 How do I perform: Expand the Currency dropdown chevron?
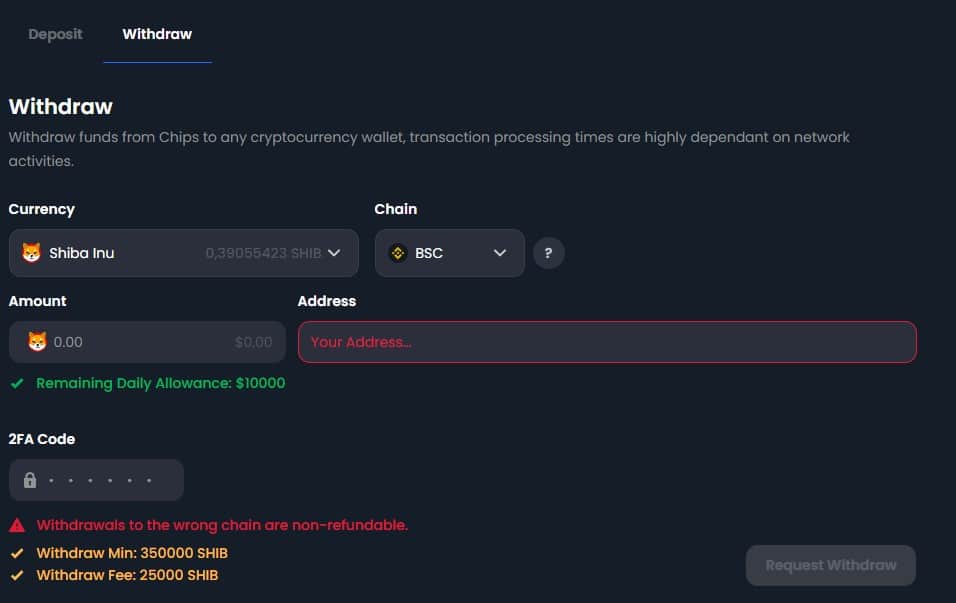click(334, 253)
